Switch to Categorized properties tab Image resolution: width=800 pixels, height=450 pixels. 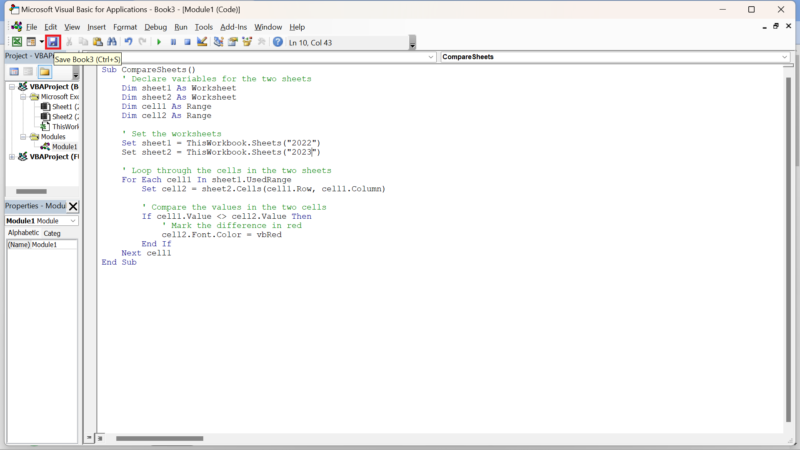[x=52, y=233]
